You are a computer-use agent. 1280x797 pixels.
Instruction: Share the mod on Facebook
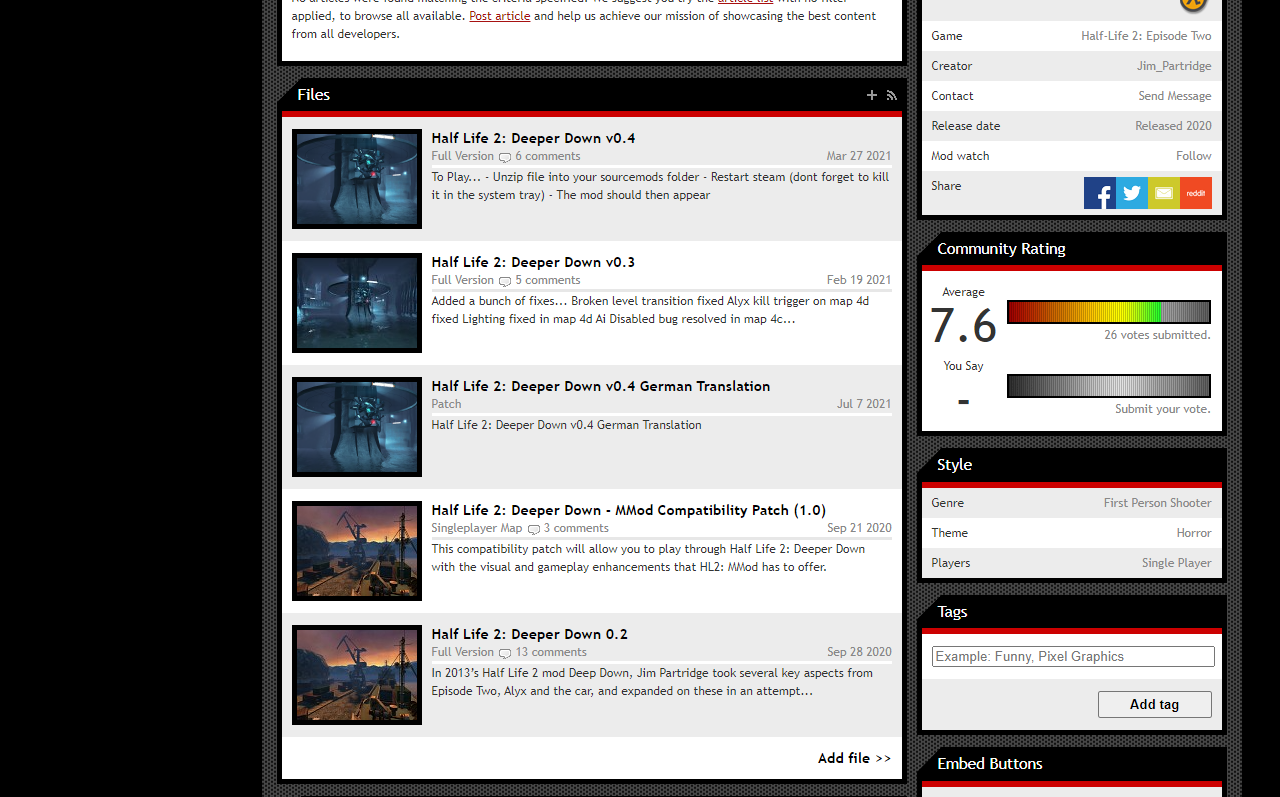1100,193
